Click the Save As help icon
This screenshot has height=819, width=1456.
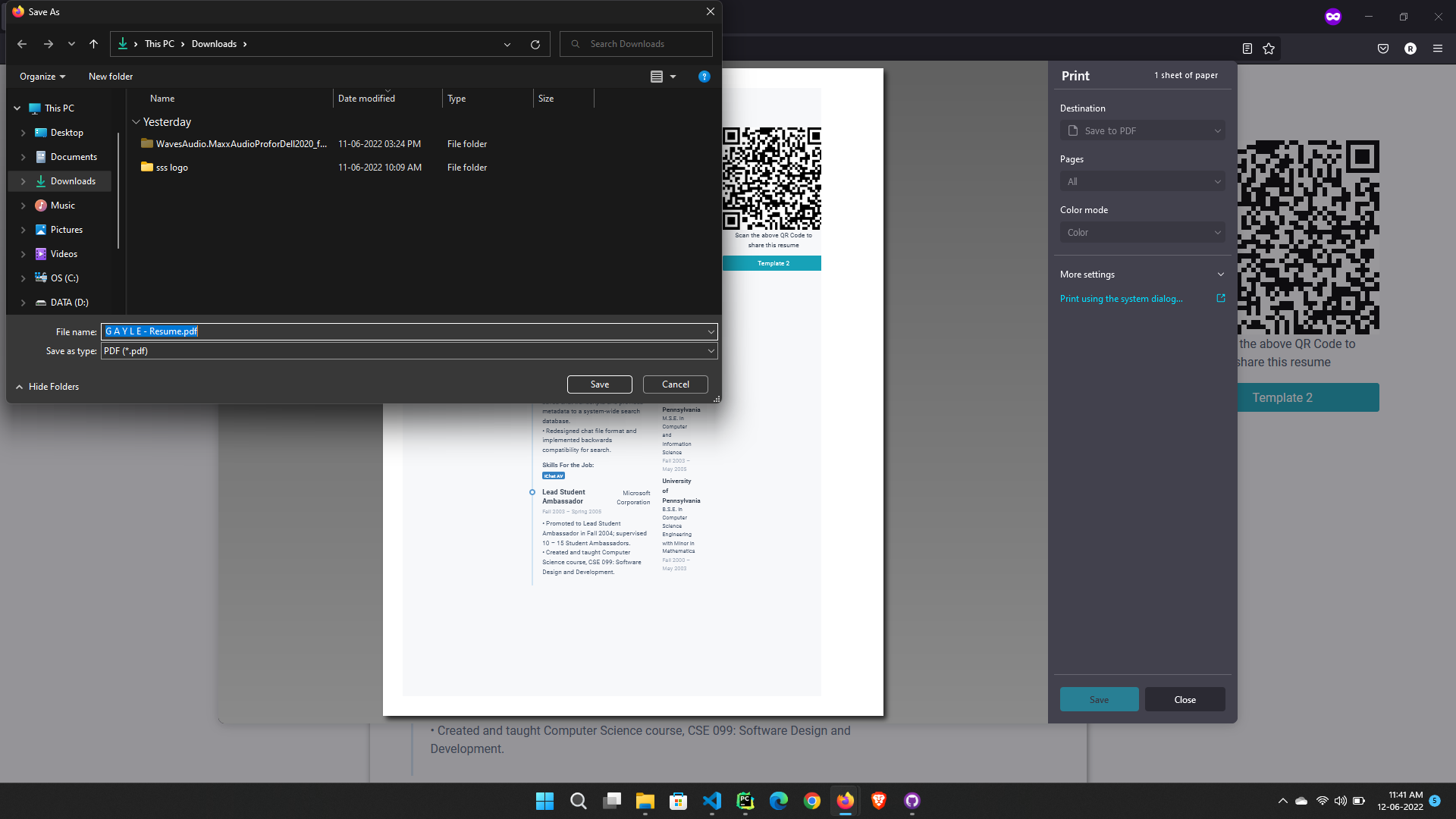pyautogui.click(x=704, y=77)
